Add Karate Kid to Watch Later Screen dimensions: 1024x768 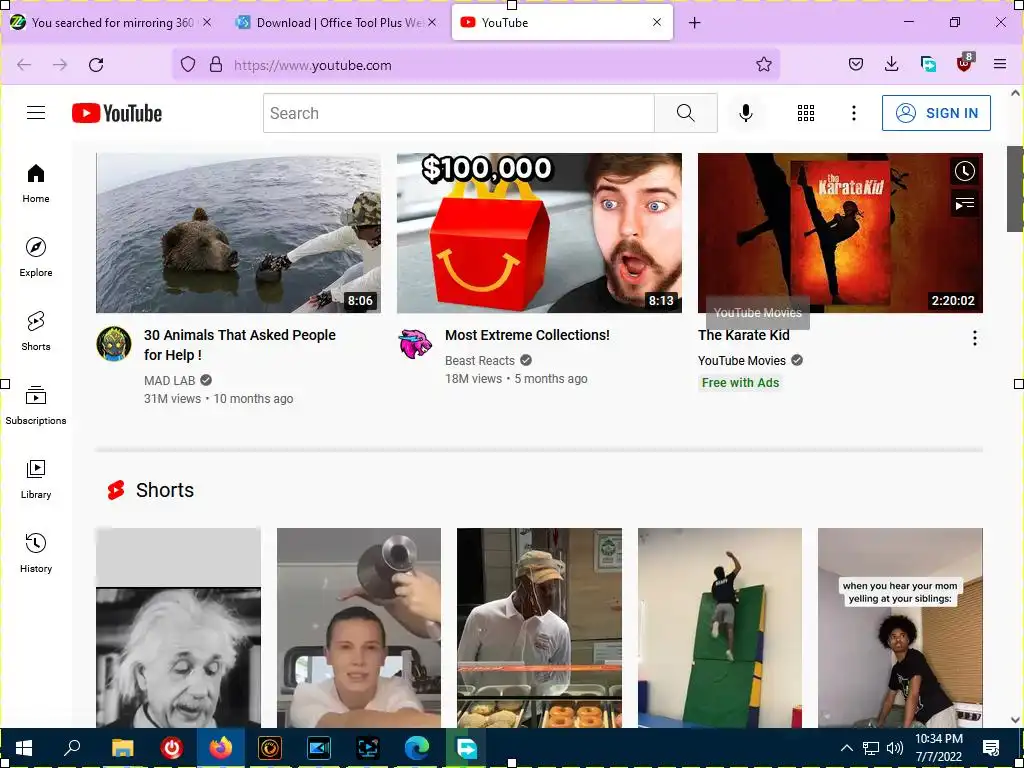pos(965,172)
